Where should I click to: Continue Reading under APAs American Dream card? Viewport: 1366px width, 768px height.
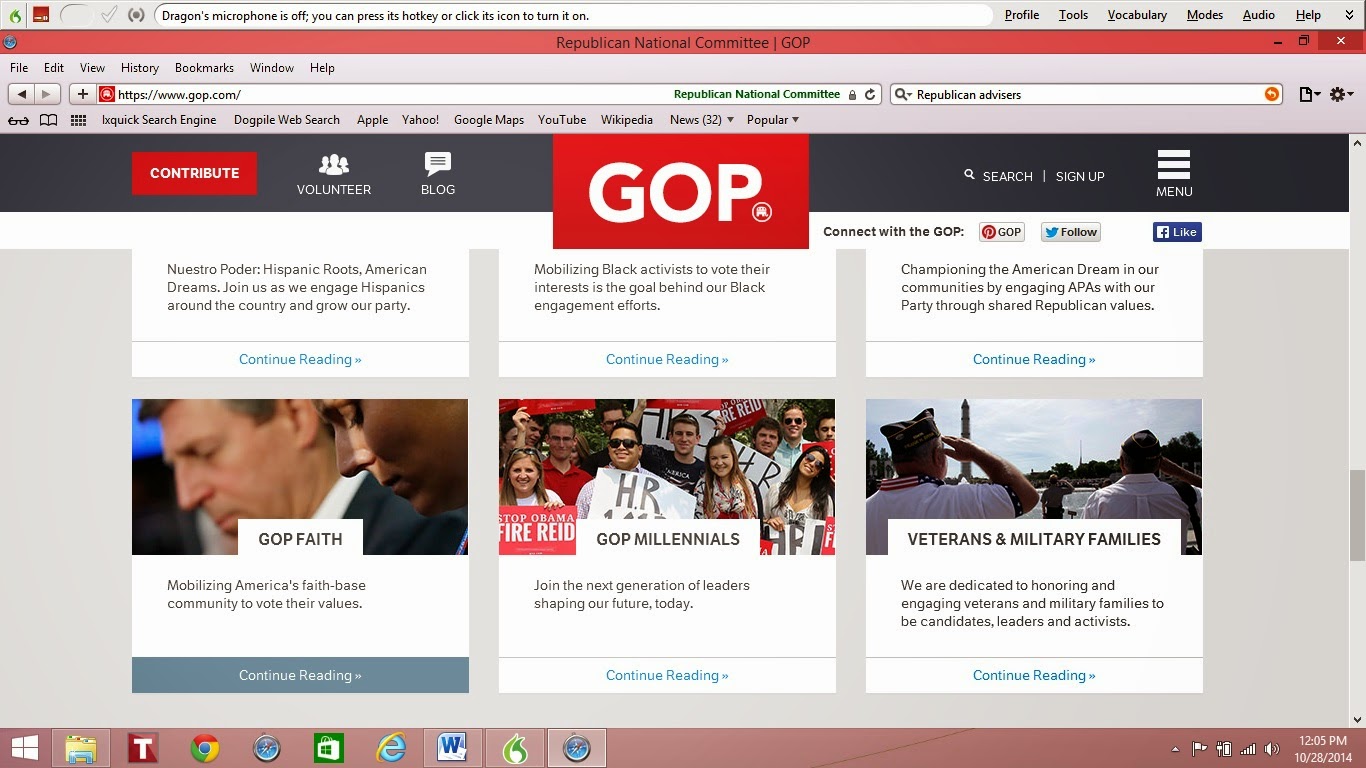(1034, 359)
